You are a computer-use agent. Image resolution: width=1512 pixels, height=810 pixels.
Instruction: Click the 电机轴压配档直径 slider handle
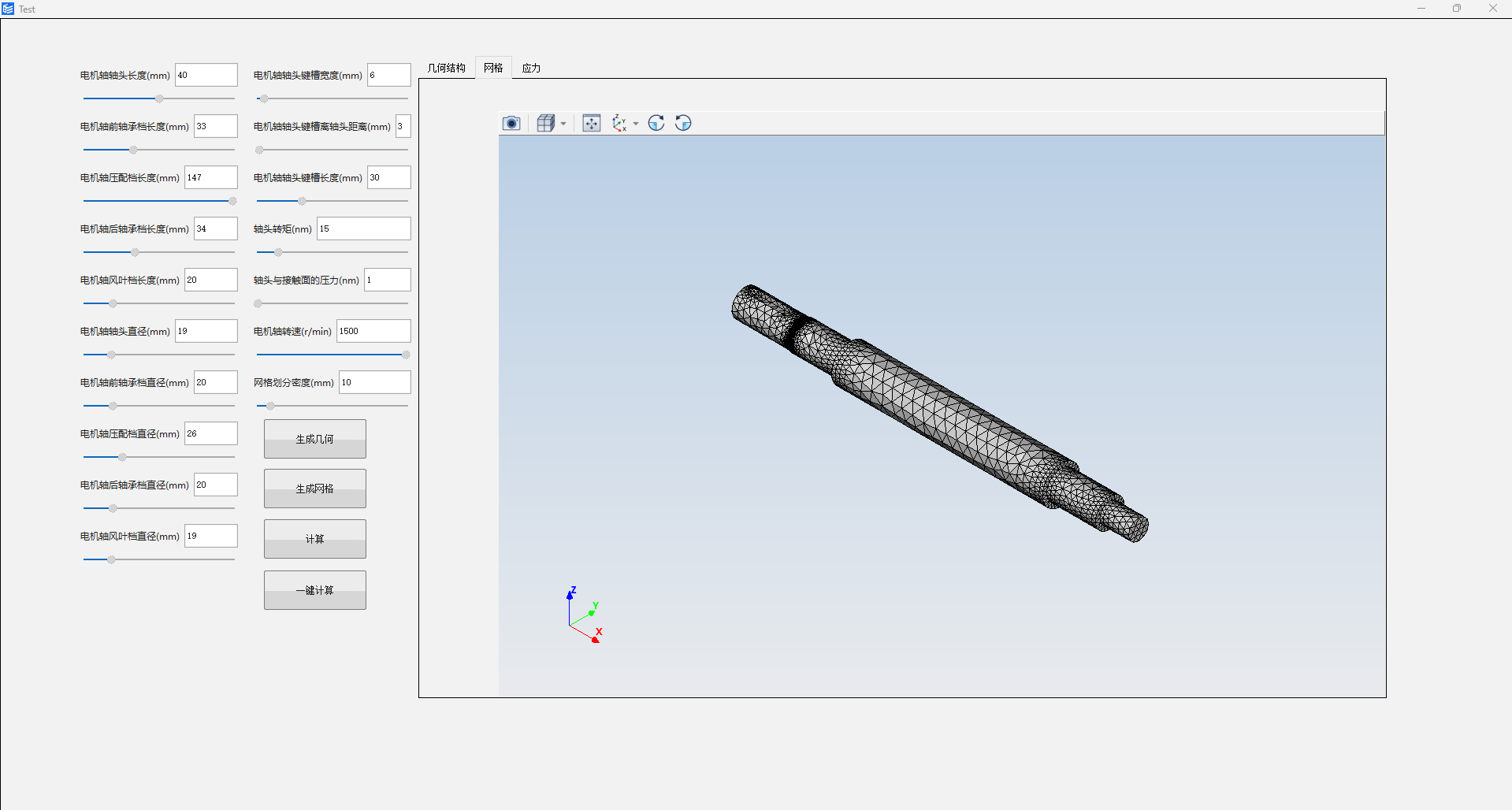122,457
